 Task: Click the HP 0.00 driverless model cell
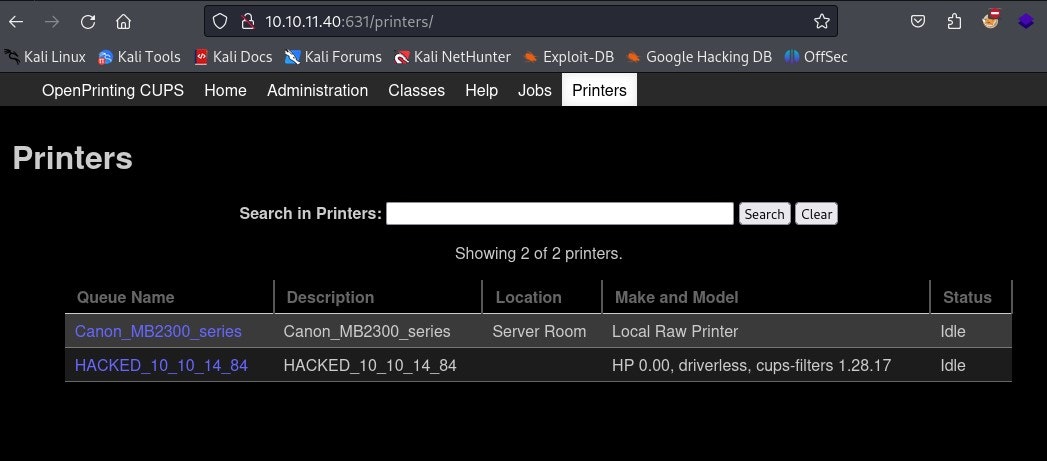pos(751,365)
